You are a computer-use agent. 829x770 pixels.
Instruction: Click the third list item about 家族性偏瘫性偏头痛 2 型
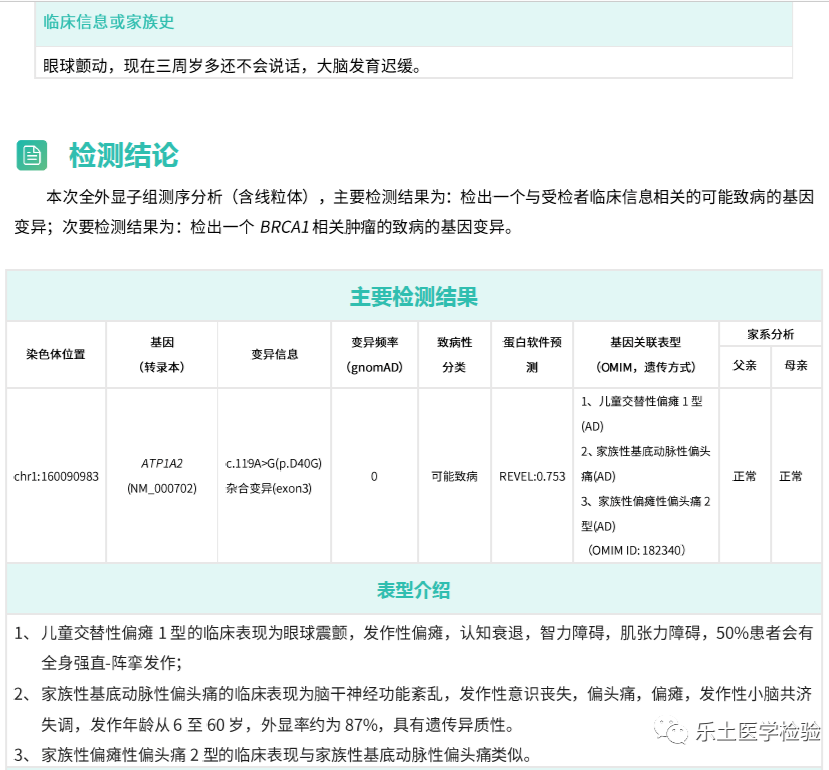point(273,755)
